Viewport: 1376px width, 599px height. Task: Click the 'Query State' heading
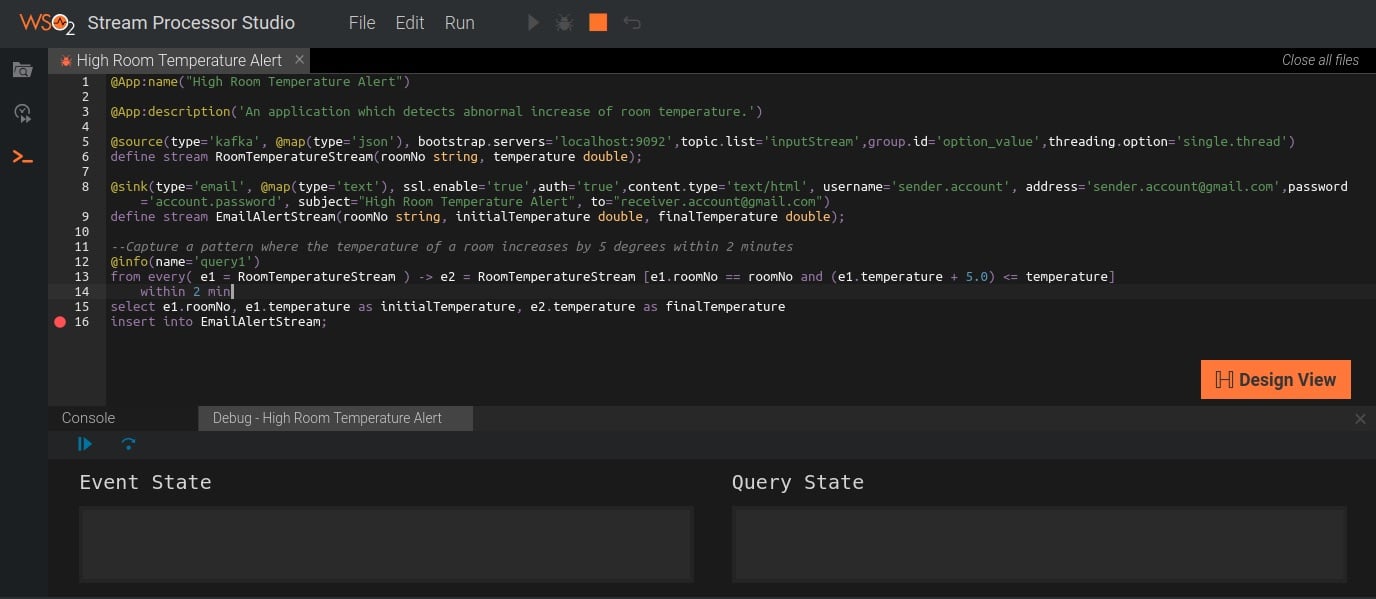coord(798,482)
